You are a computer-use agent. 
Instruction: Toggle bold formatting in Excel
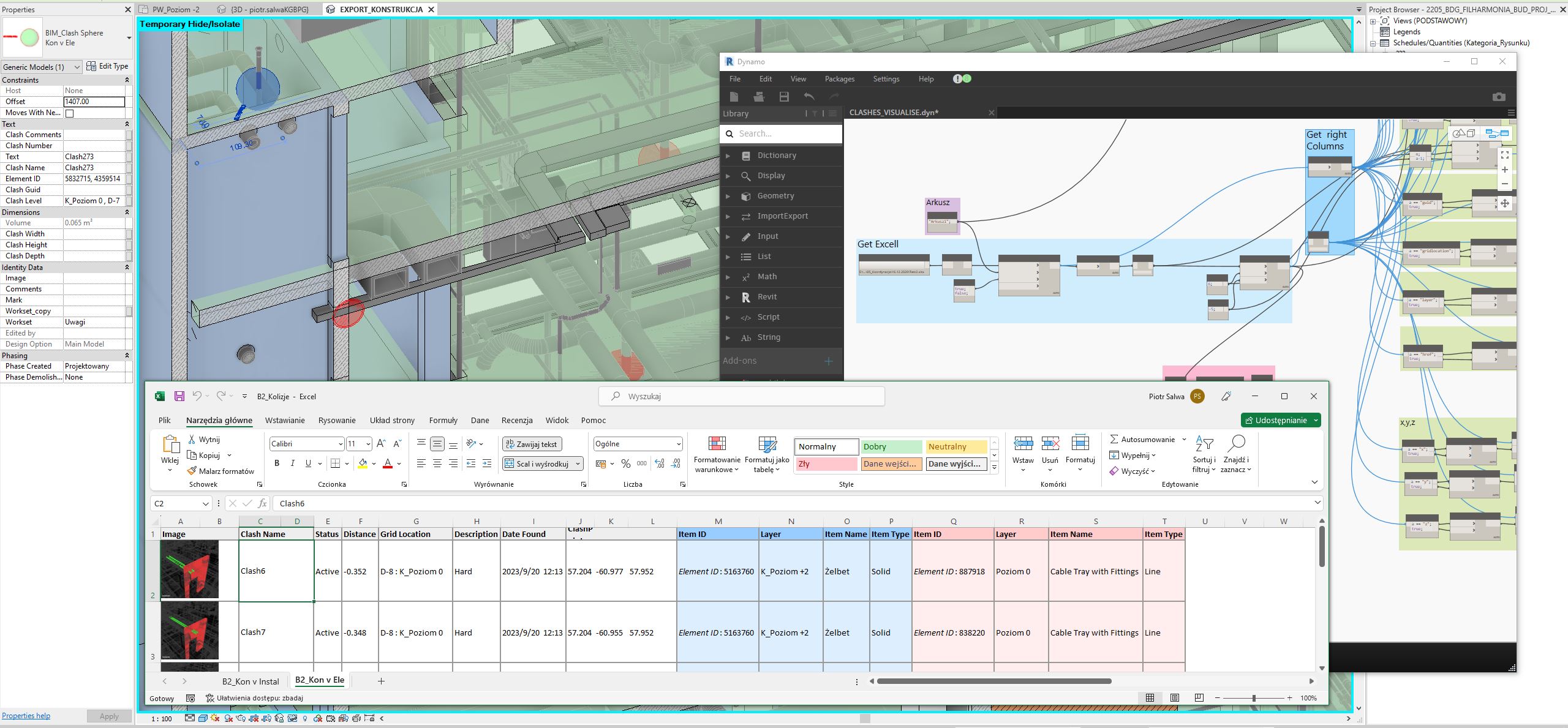[277, 463]
